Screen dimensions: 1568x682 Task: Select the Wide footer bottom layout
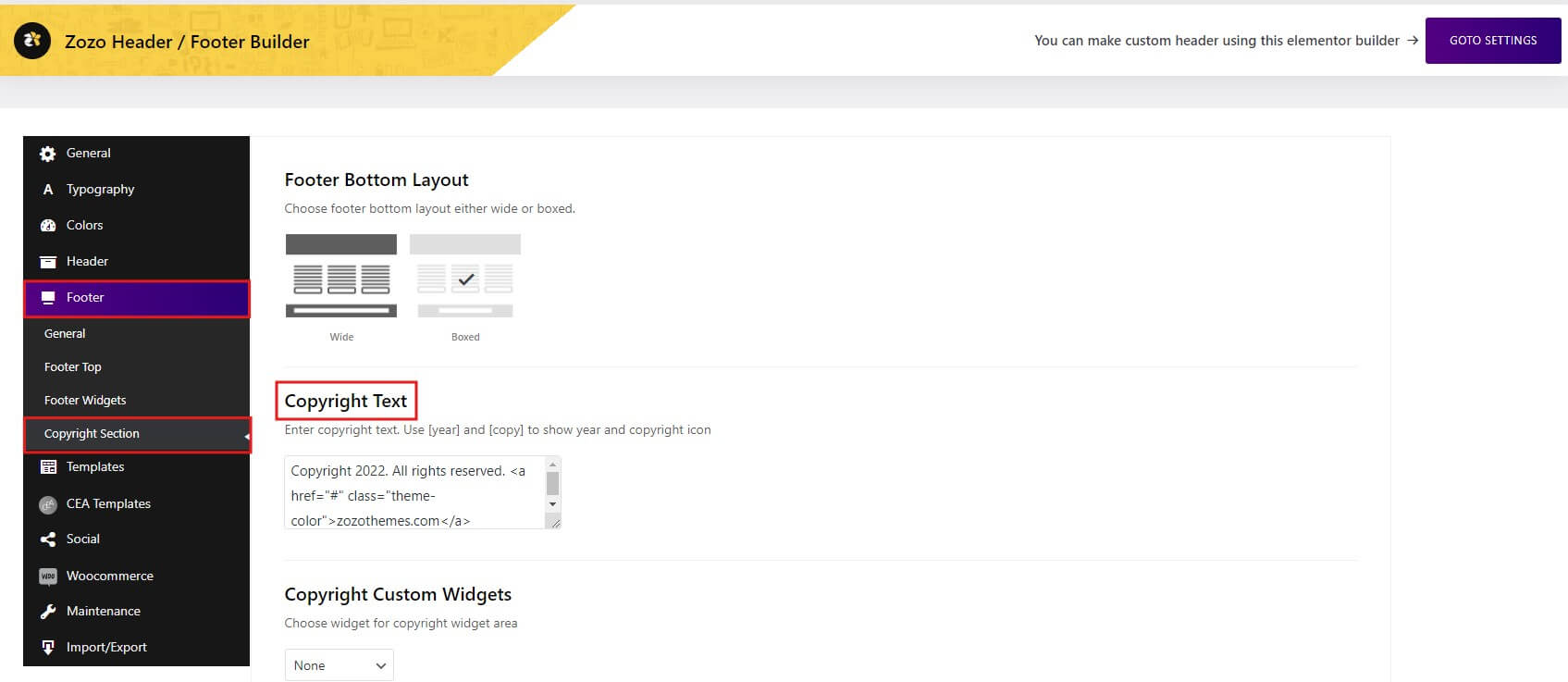[341, 276]
